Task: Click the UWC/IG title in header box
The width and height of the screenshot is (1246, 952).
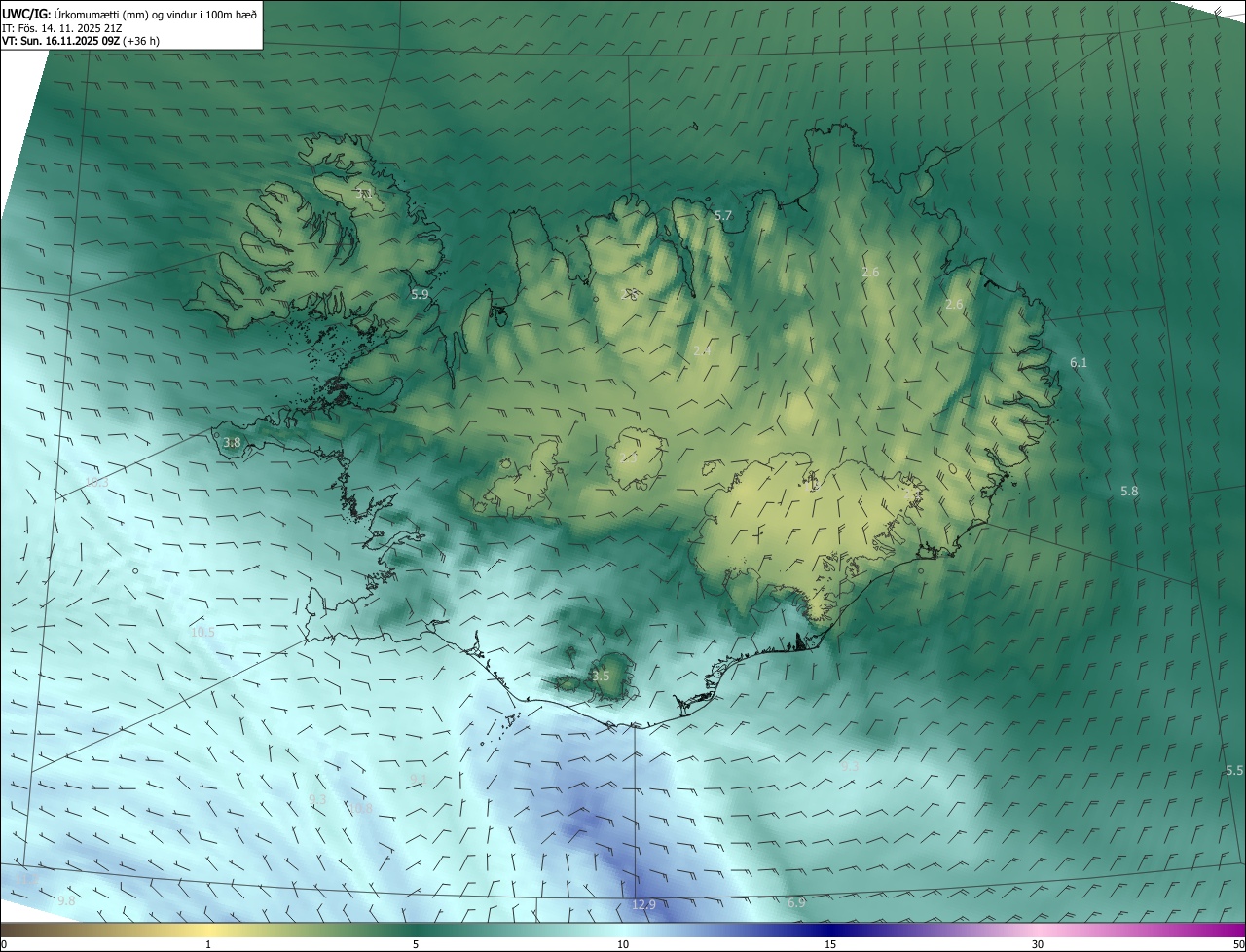Action: 25,14
